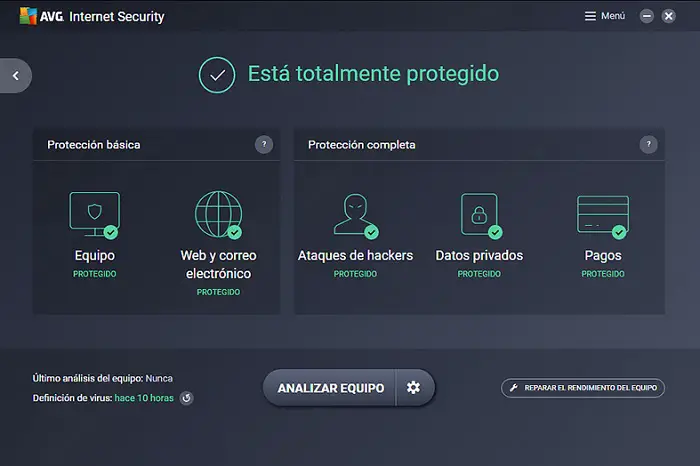
Task: Click PROTEGIDO status under Ataques de hackers
Action: point(355,274)
